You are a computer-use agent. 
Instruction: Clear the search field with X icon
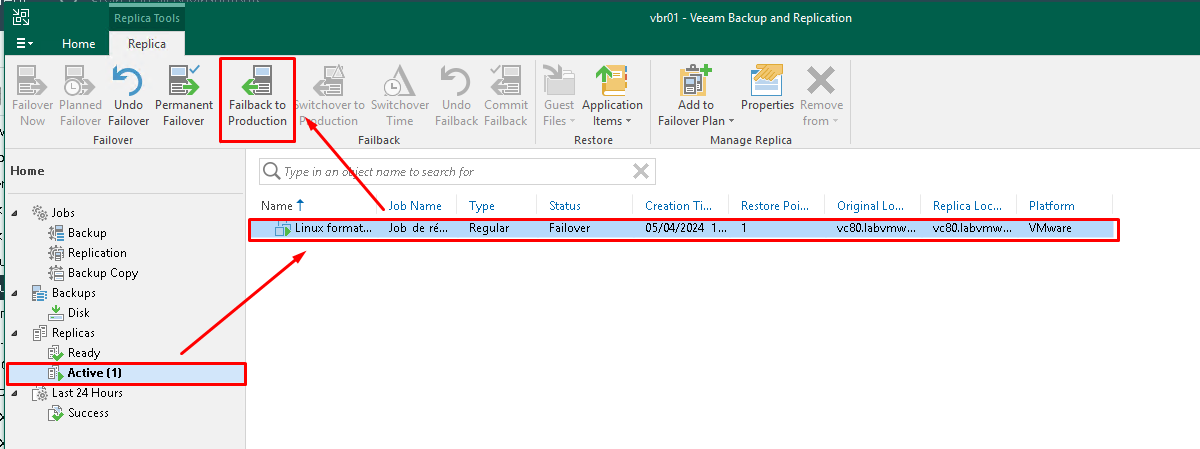pos(641,172)
